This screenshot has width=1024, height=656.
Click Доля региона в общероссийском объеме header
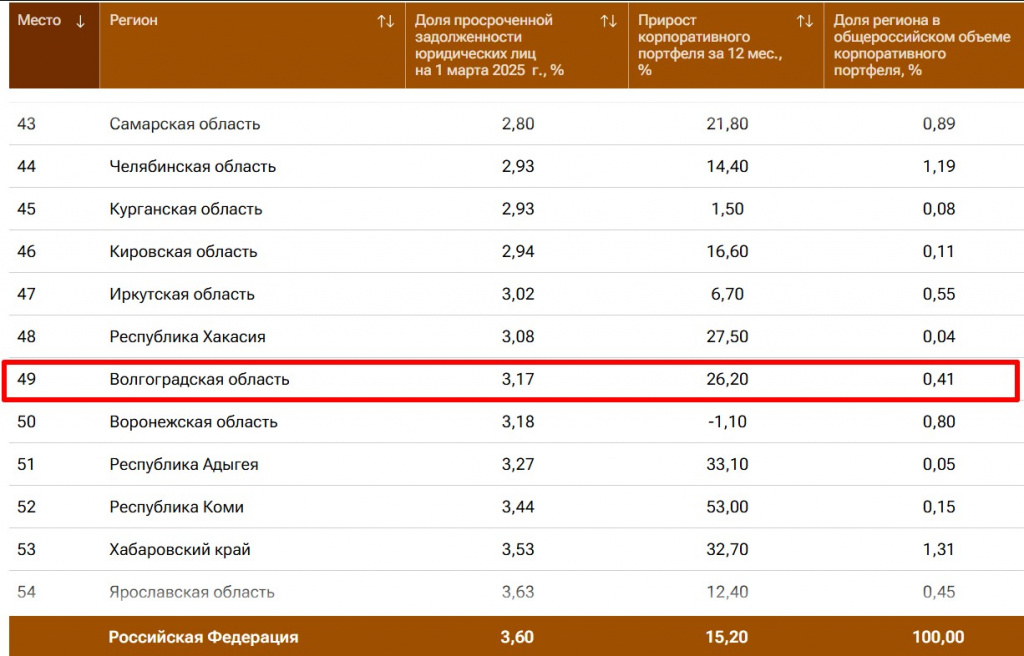click(x=921, y=45)
